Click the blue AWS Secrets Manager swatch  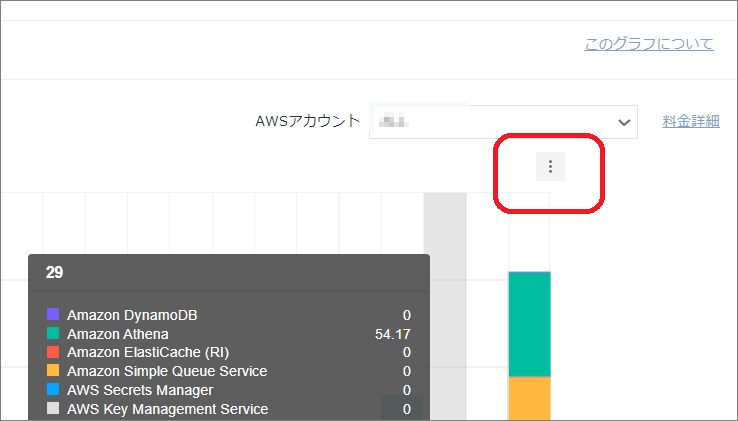click(x=53, y=390)
